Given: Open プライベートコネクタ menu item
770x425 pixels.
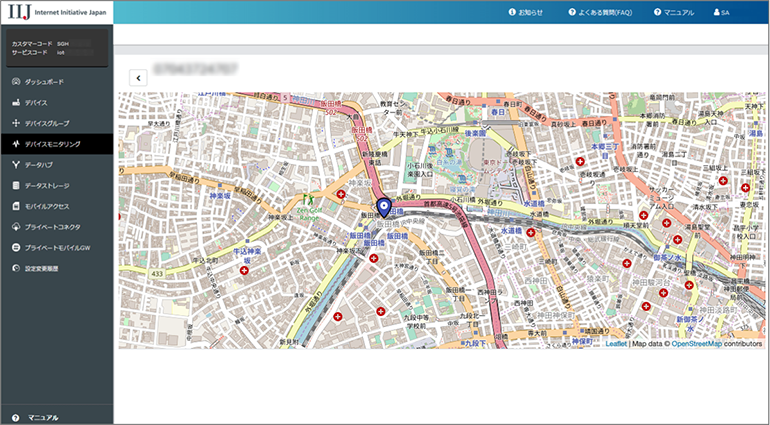Looking at the screenshot, I should [56, 227].
